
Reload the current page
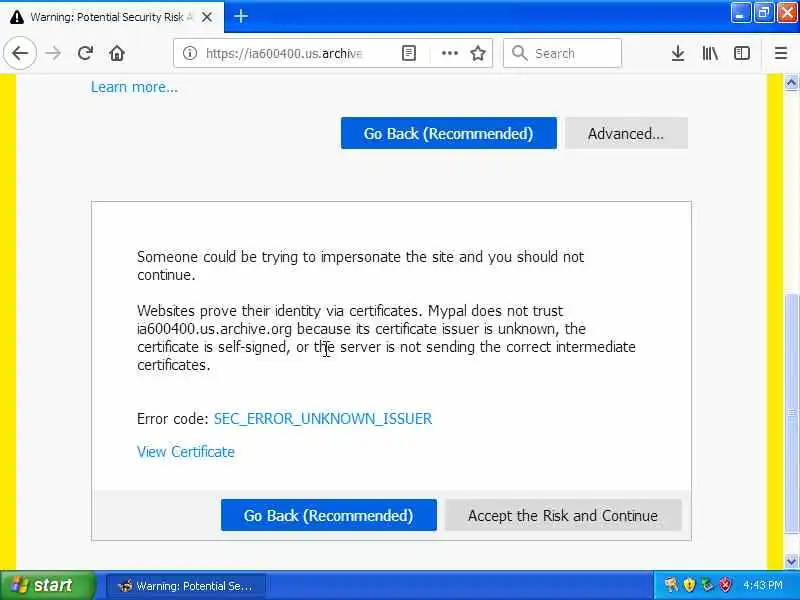click(x=85, y=53)
